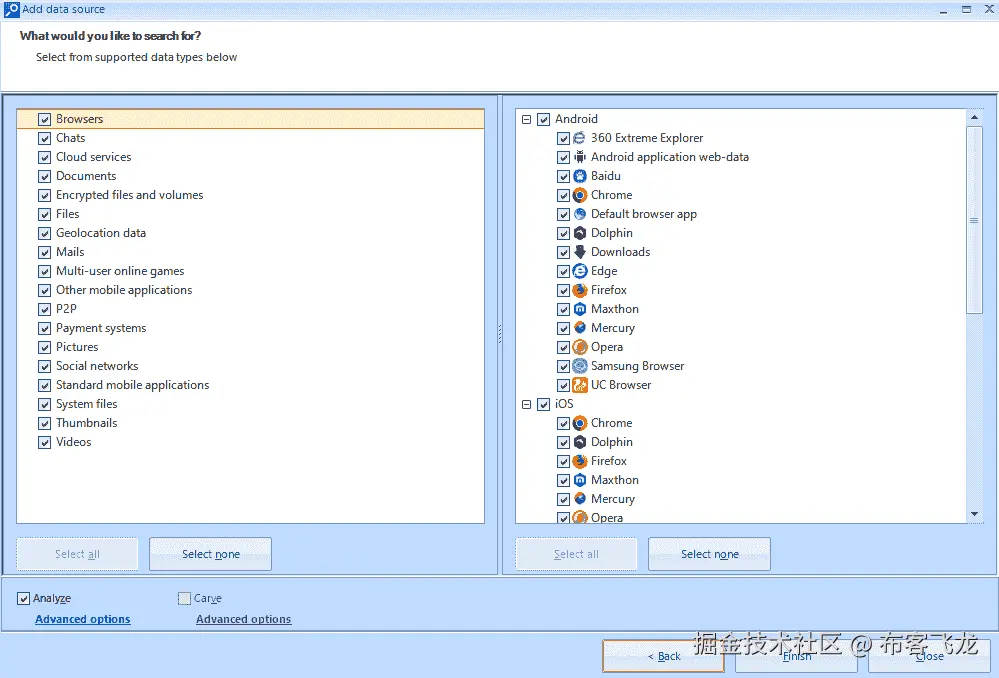The image size is (999, 678).
Task: Click the Maxthon icon under Android
Action: point(579,309)
